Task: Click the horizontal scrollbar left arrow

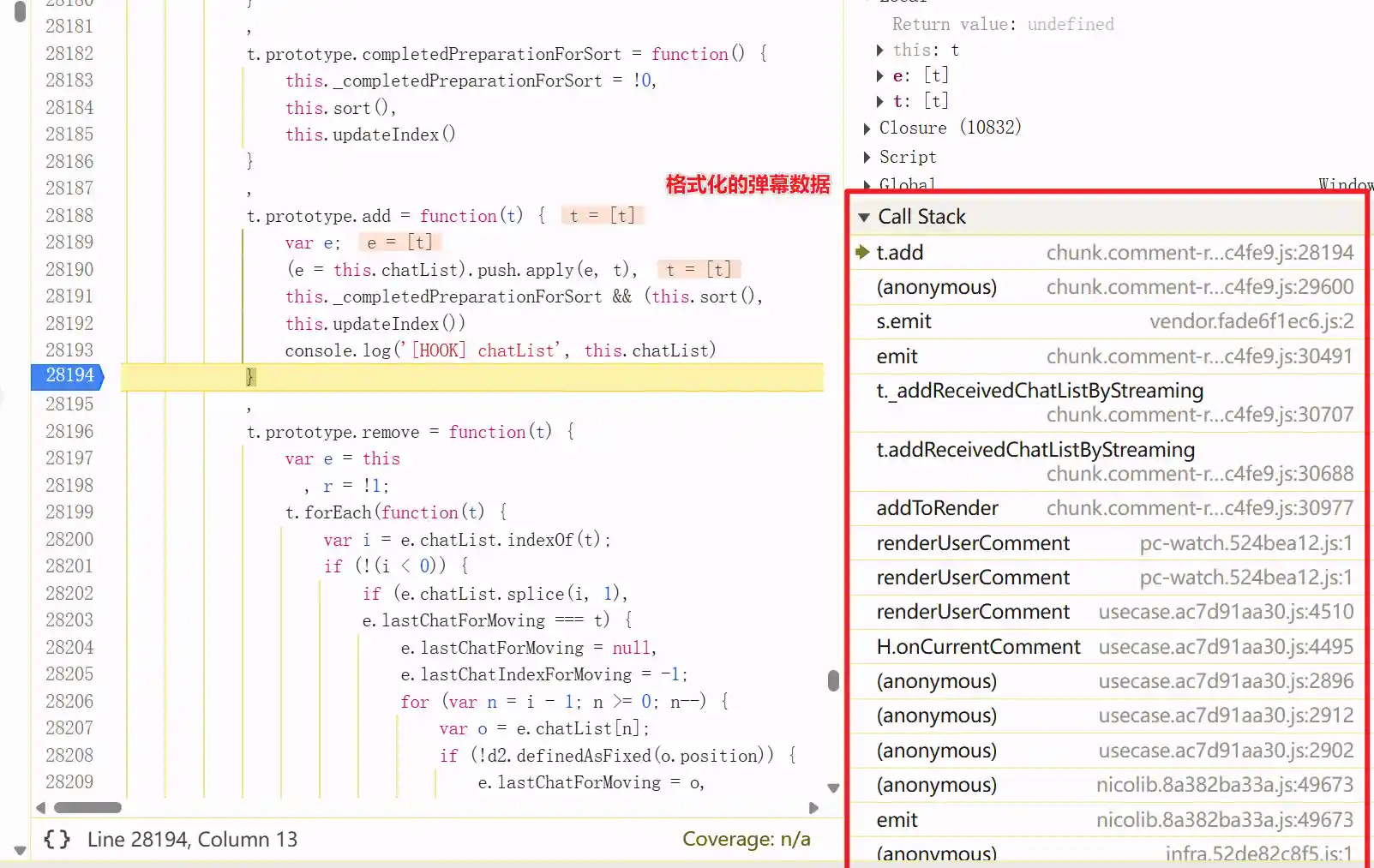Action: pos(40,808)
